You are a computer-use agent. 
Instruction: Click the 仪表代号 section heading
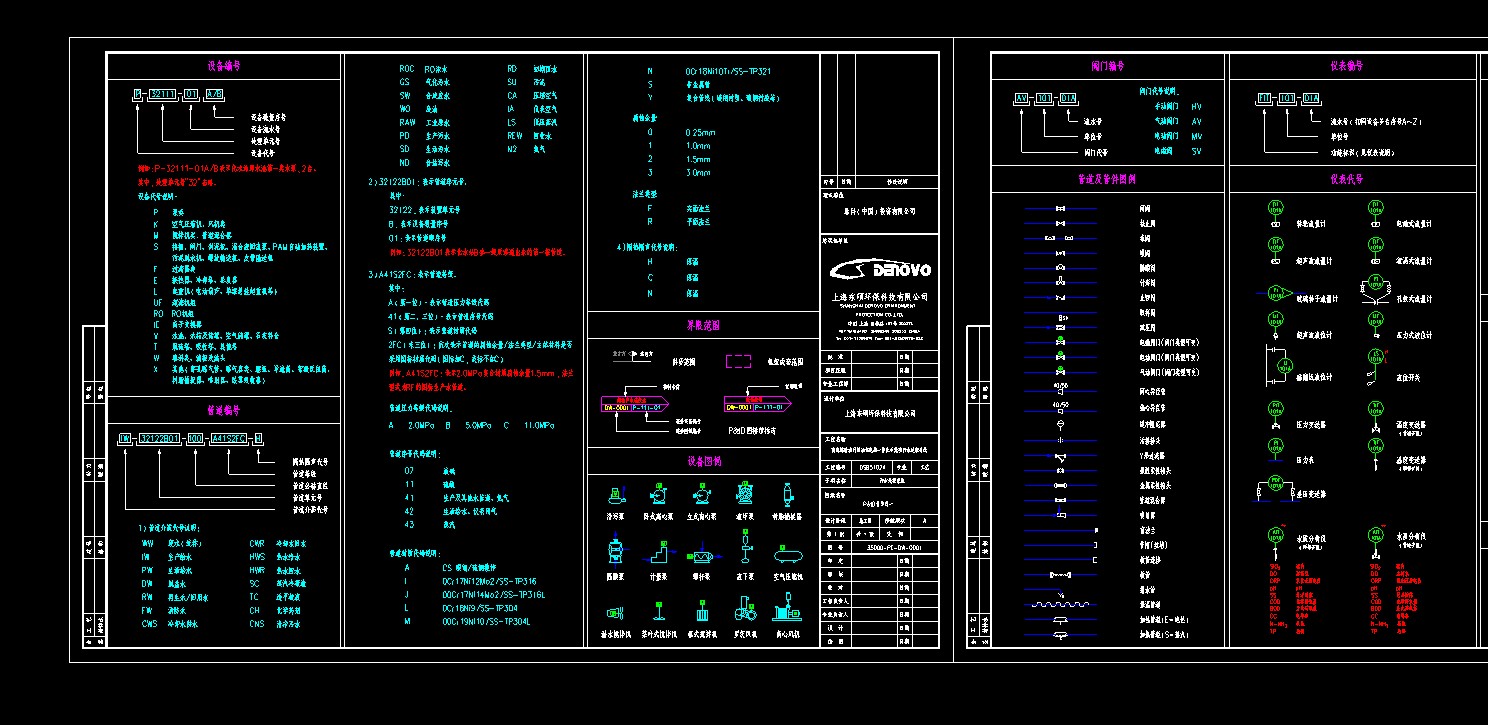tap(1345, 179)
